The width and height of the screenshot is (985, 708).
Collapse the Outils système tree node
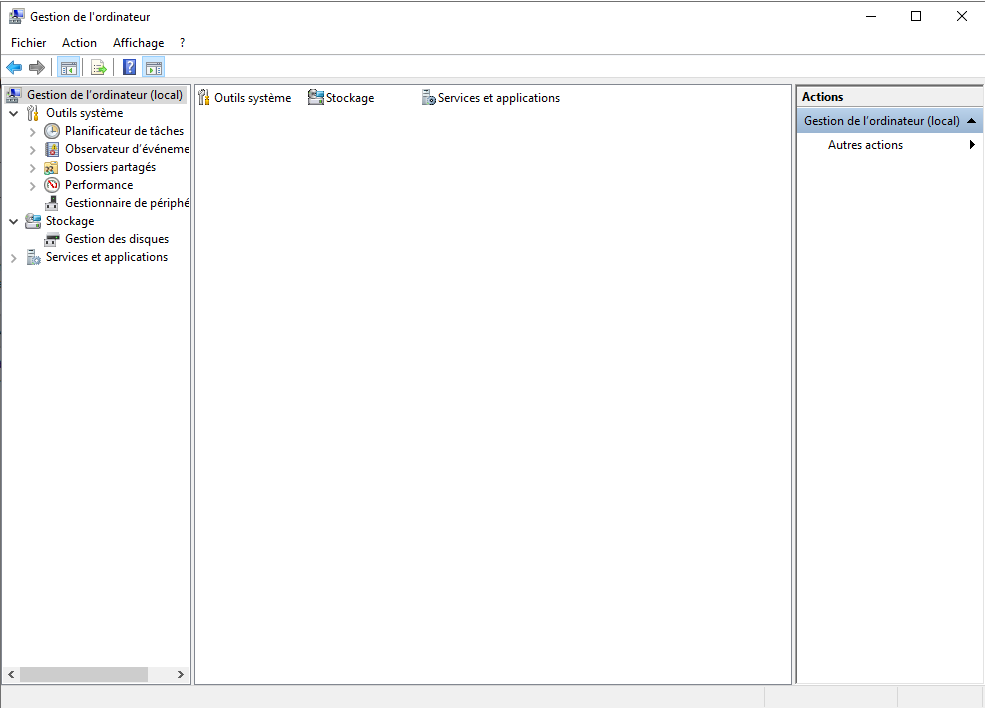pyautogui.click(x=14, y=114)
